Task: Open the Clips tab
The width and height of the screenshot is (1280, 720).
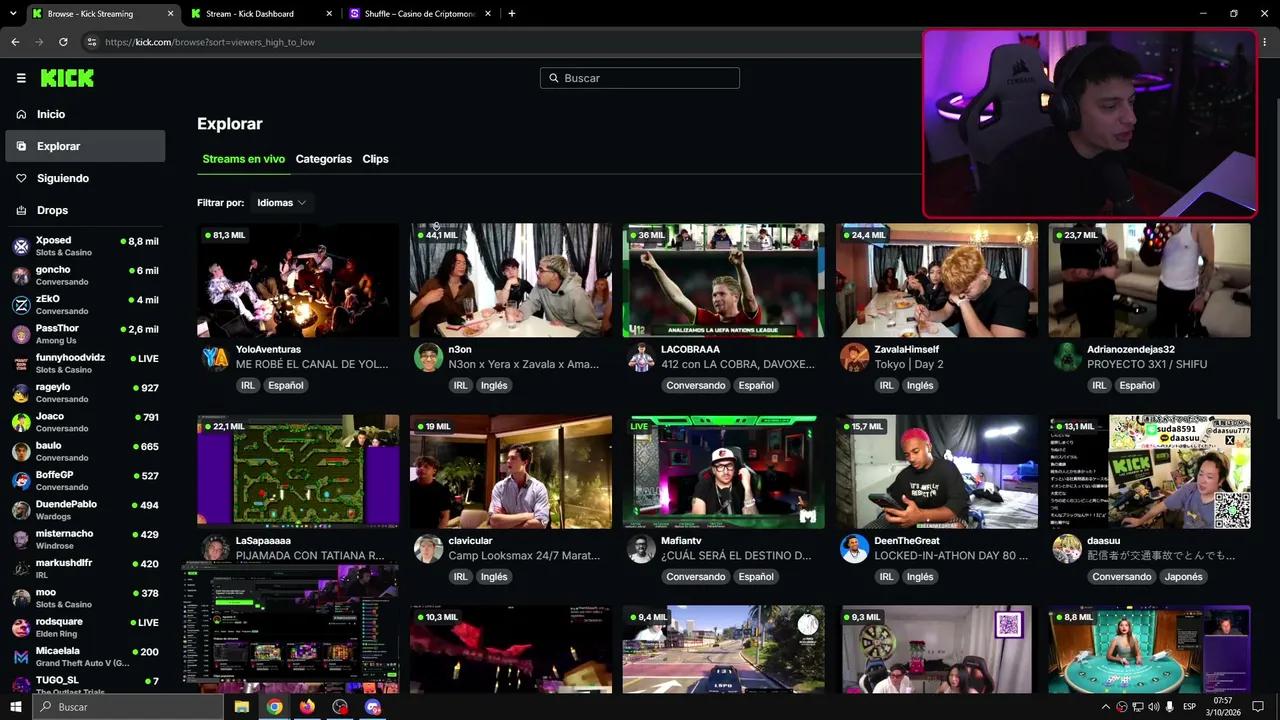Action: (x=375, y=159)
